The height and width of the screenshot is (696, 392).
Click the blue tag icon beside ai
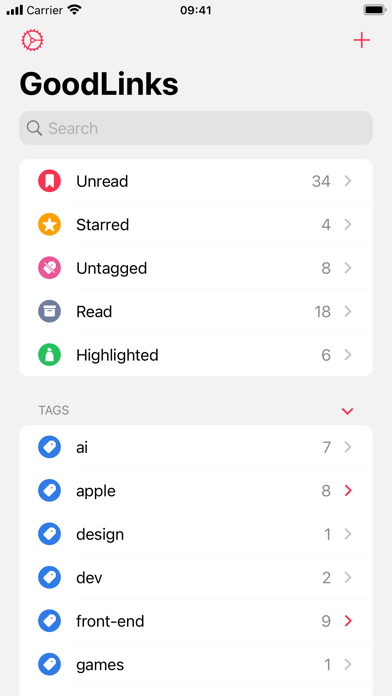click(49, 447)
